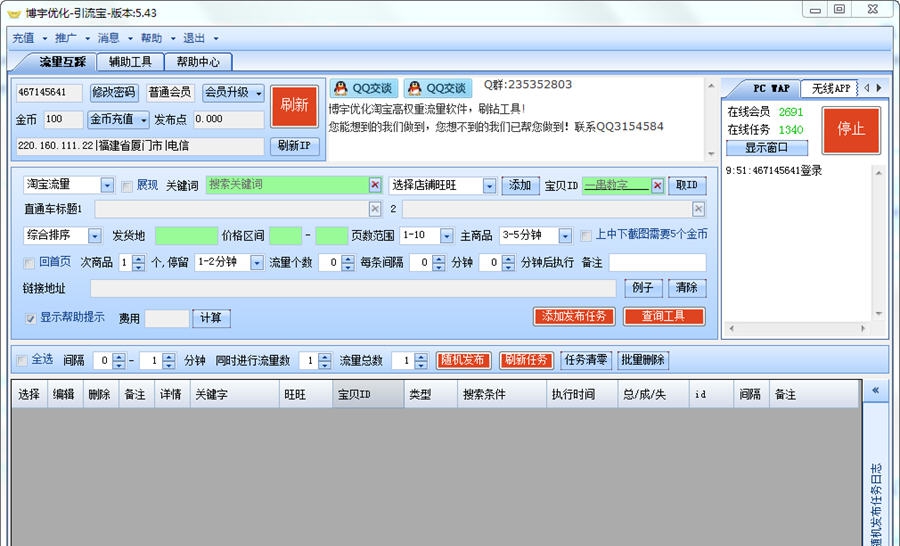900x546 pixels.
Task: Clear the 宝贝ID field with its X icon
Action: (x=657, y=185)
